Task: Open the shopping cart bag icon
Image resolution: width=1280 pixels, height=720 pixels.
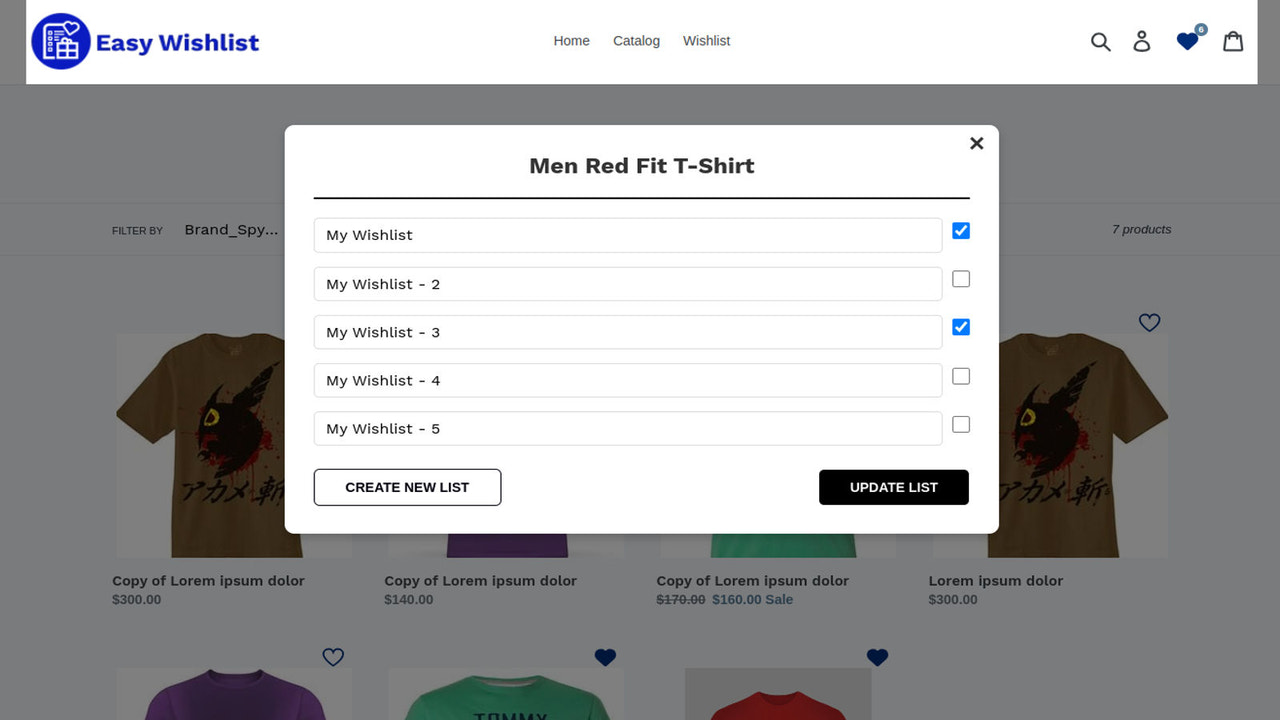Action: [x=1233, y=41]
